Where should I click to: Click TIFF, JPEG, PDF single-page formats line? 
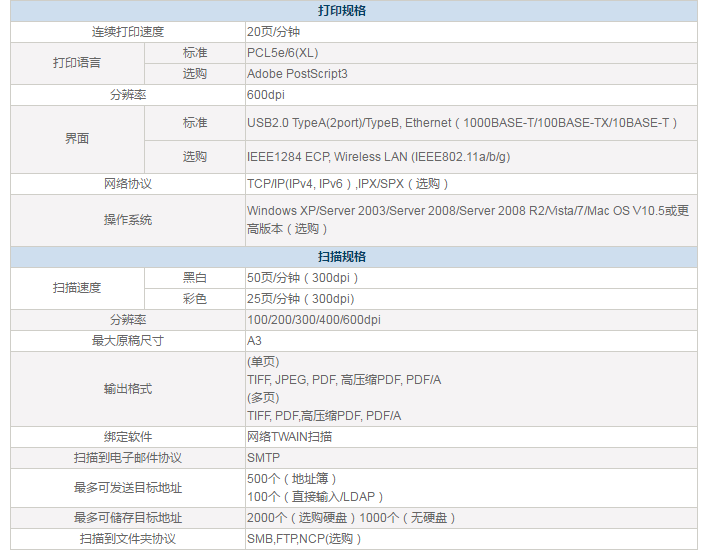pyautogui.click(x=344, y=380)
